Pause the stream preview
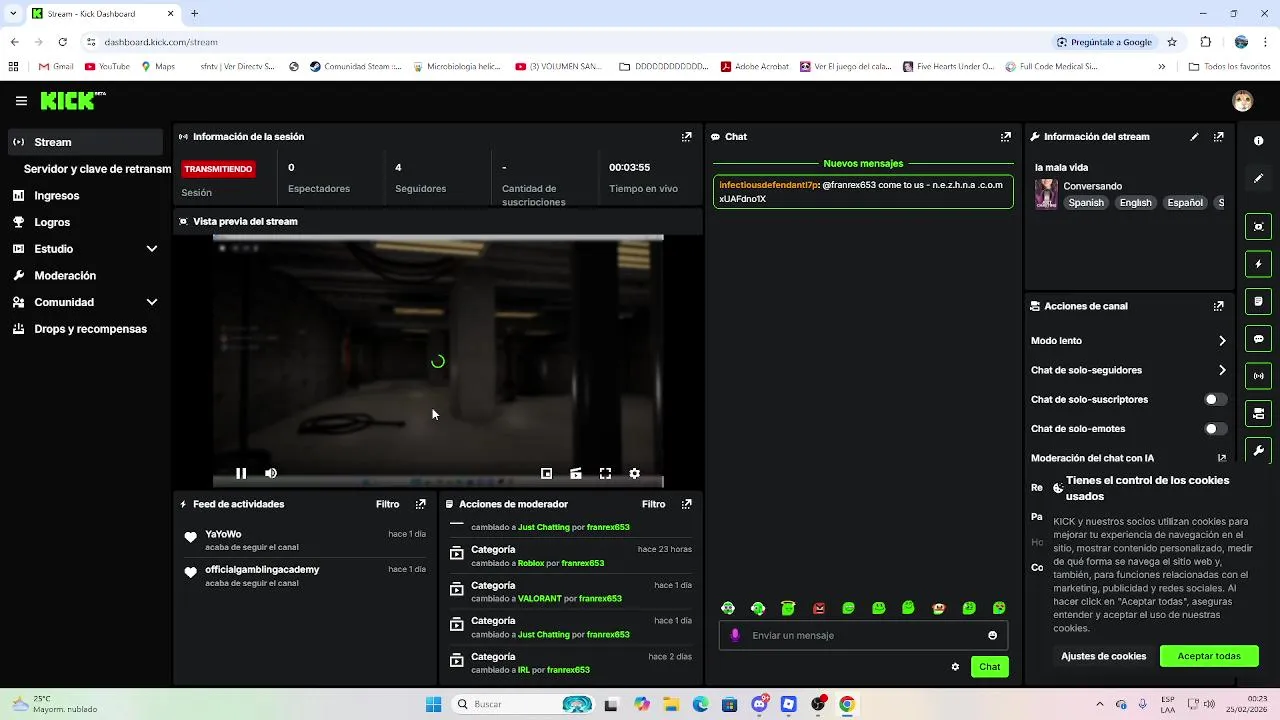The height and width of the screenshot is (720, 1280). tap(241, 473)
